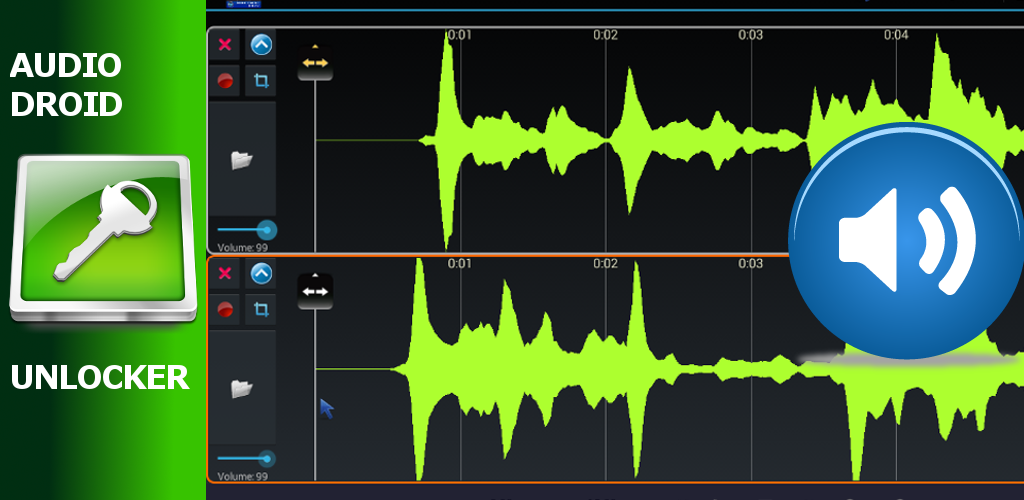Click 'Volume: 99' label on top track

tap(242, 247)
